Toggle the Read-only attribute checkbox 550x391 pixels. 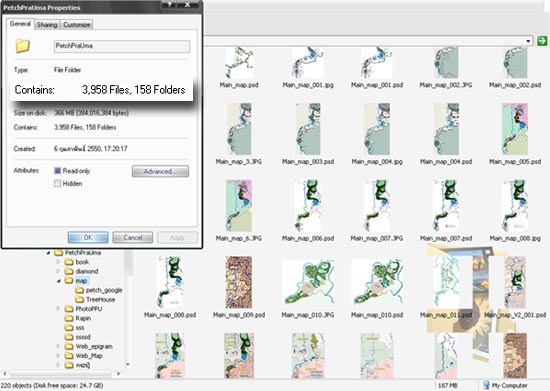pyautogui.click(x=58, y=171)
